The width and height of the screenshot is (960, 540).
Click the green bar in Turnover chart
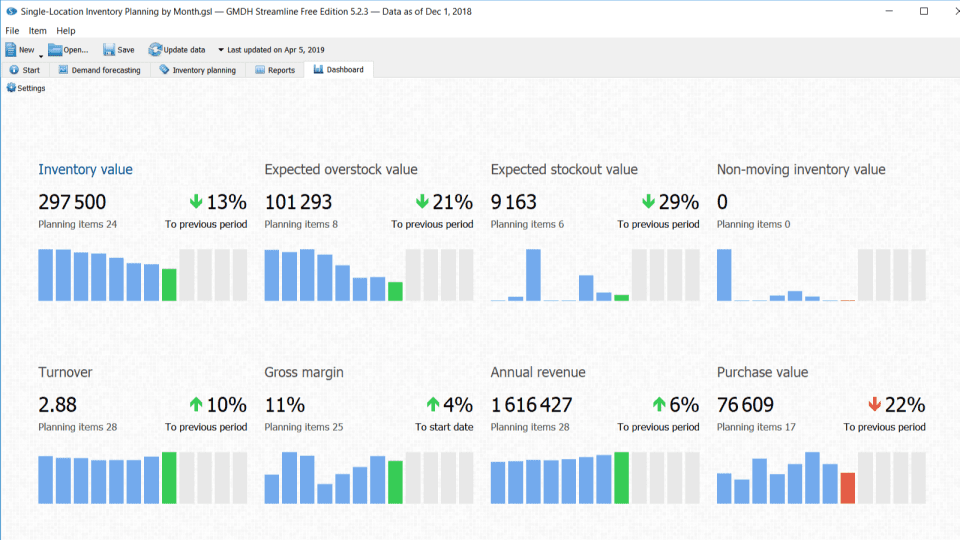click(x=169, y=478)
